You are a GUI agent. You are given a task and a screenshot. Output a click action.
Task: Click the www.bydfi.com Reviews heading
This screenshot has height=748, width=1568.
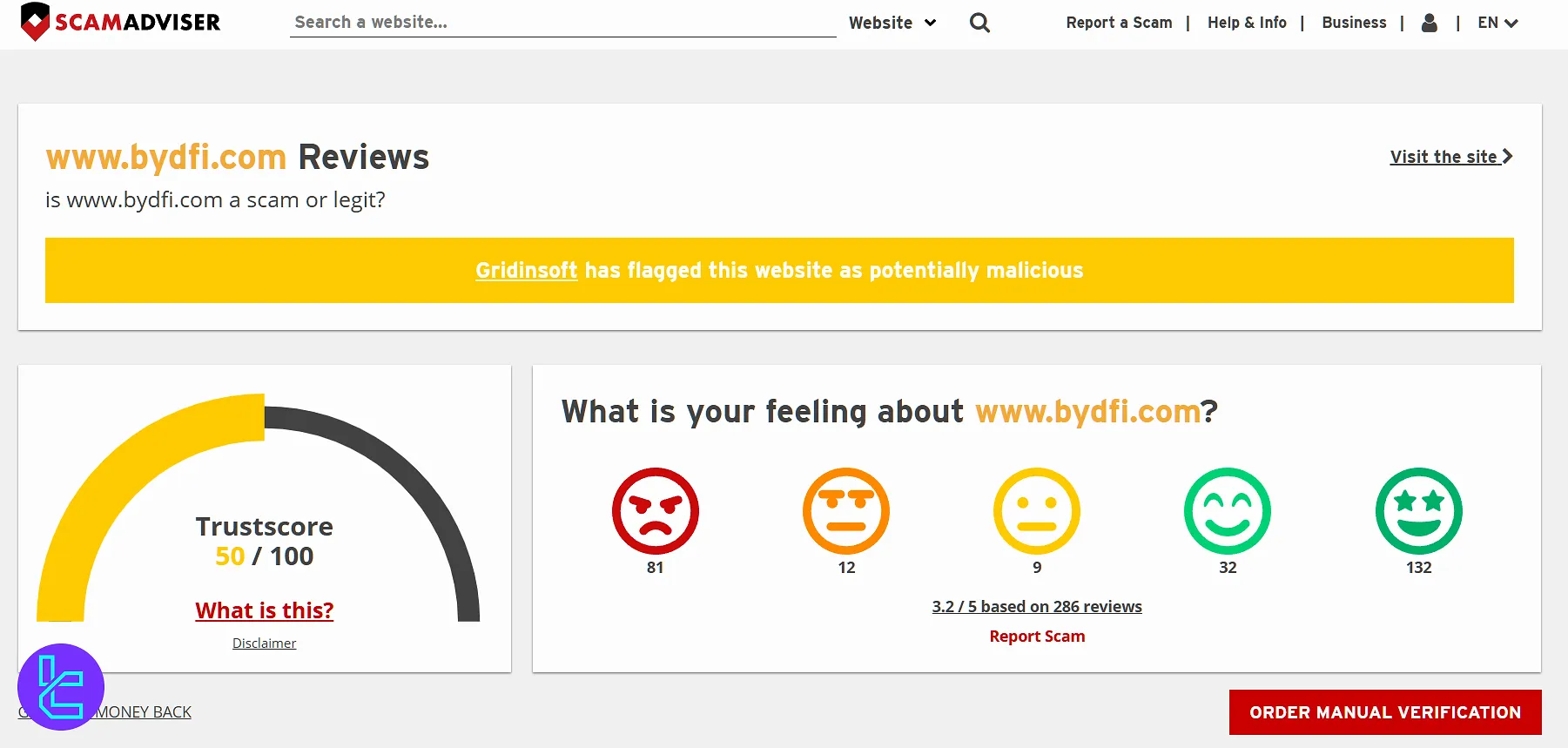[237, 158]
